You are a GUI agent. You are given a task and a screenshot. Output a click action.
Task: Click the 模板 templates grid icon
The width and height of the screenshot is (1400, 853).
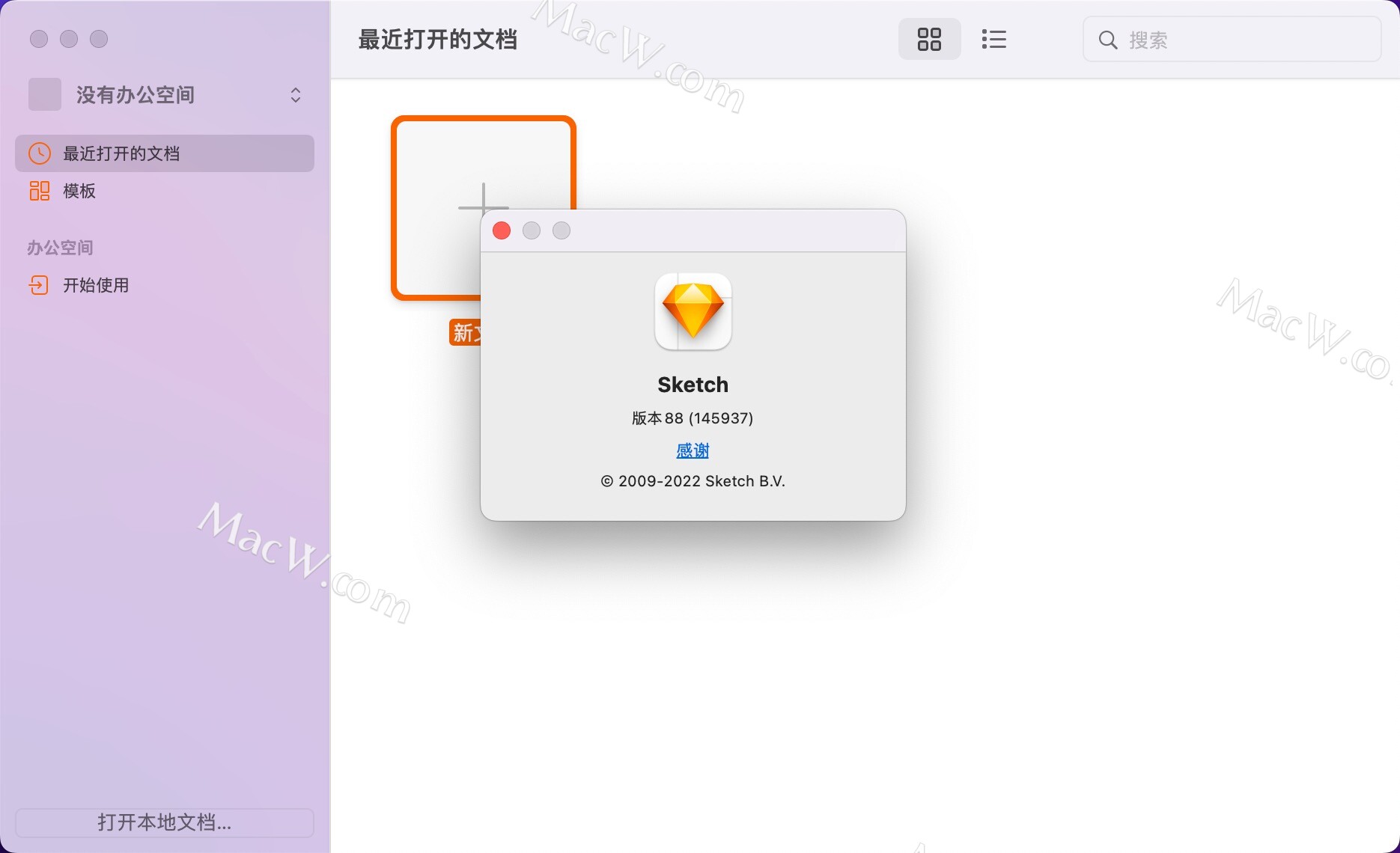click(40, 191)
